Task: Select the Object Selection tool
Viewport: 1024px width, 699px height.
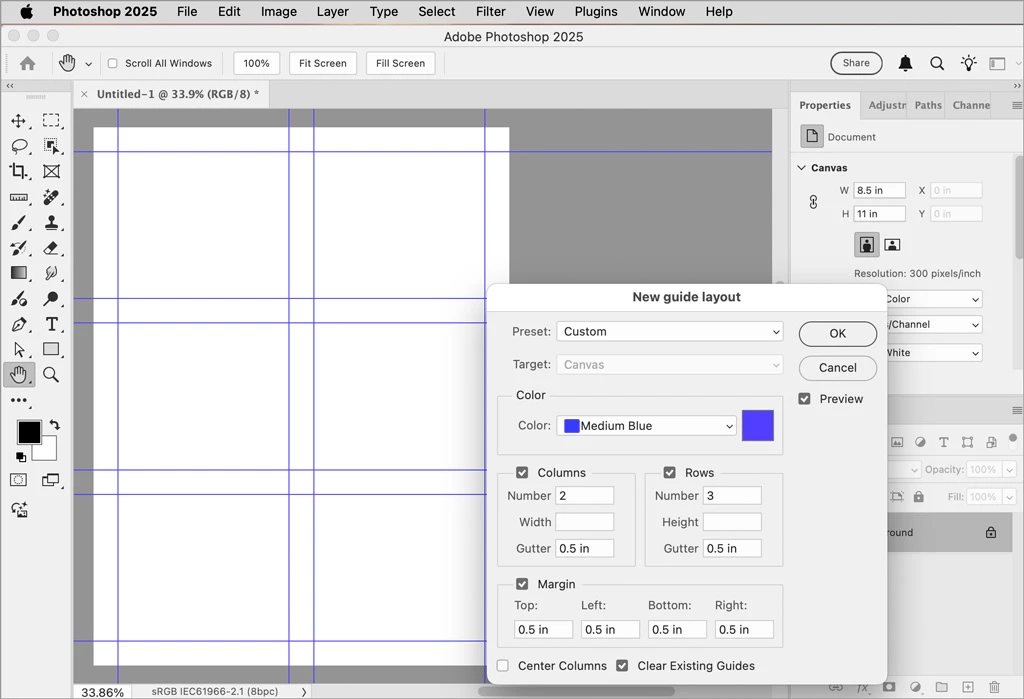Action: pyautogui.click(x=51, y=146)
